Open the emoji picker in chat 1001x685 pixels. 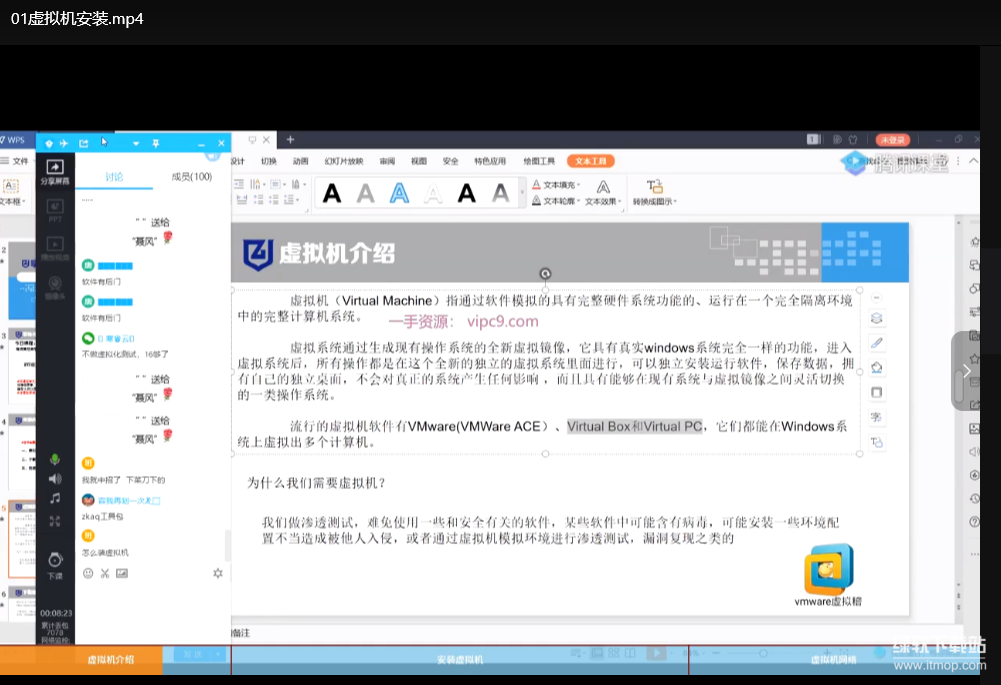[x=88, y=573]
